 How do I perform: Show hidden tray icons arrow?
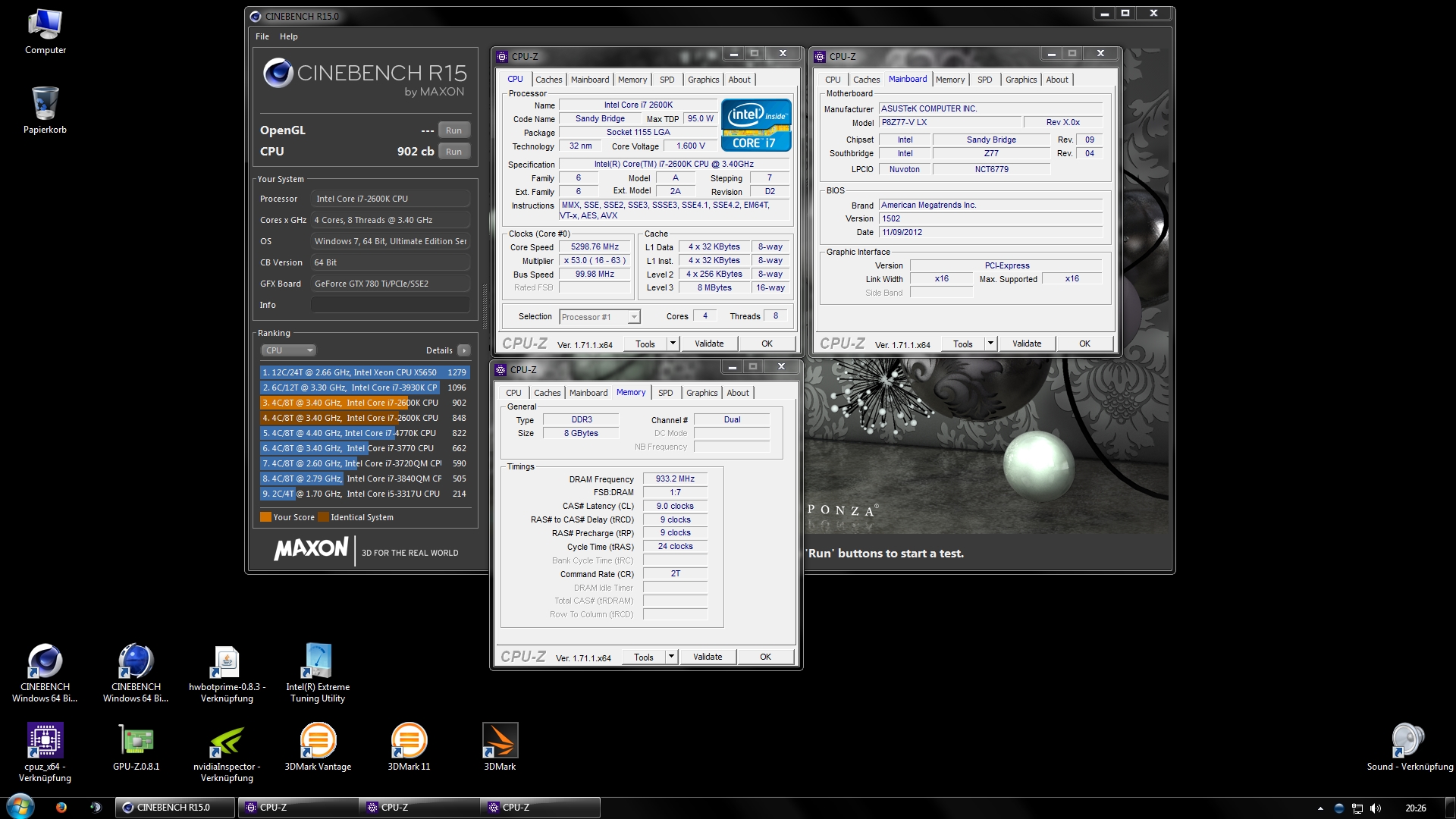[1320, 808]
